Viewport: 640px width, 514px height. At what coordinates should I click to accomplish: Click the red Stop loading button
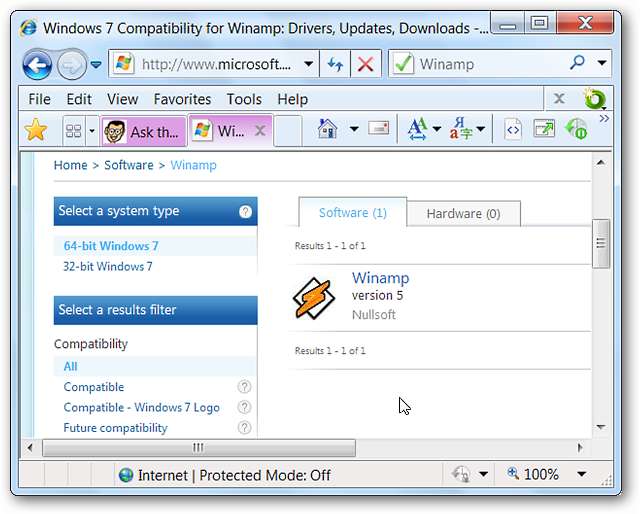point(365,64)
